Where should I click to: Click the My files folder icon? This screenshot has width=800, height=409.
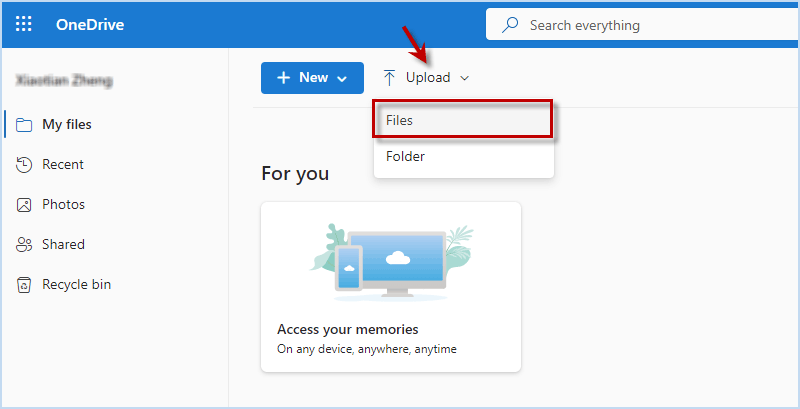(x=24, y=125)
